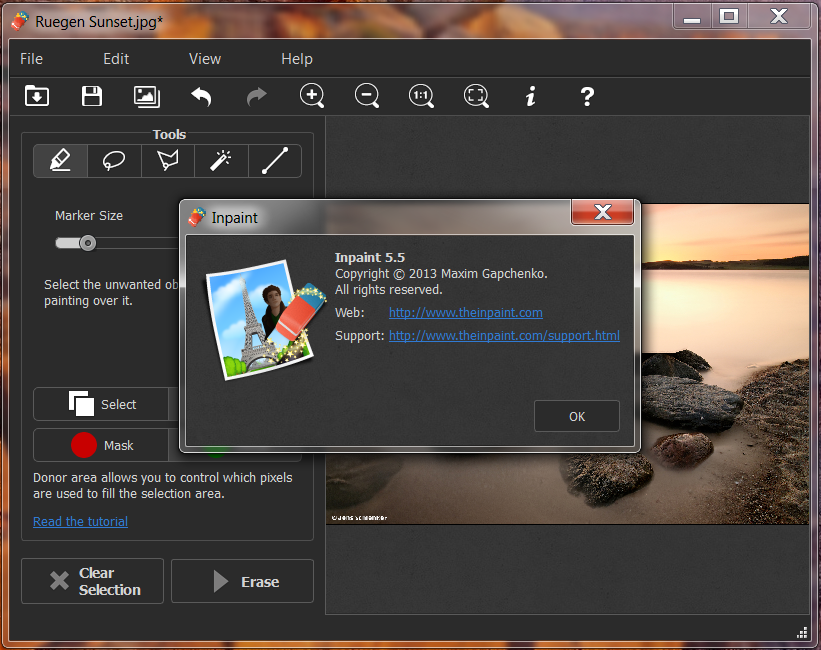The height and width of the screenshot is (650, 821).
Task: Click the "Inpaint 5.5" version text
Action: click(370, 258)
